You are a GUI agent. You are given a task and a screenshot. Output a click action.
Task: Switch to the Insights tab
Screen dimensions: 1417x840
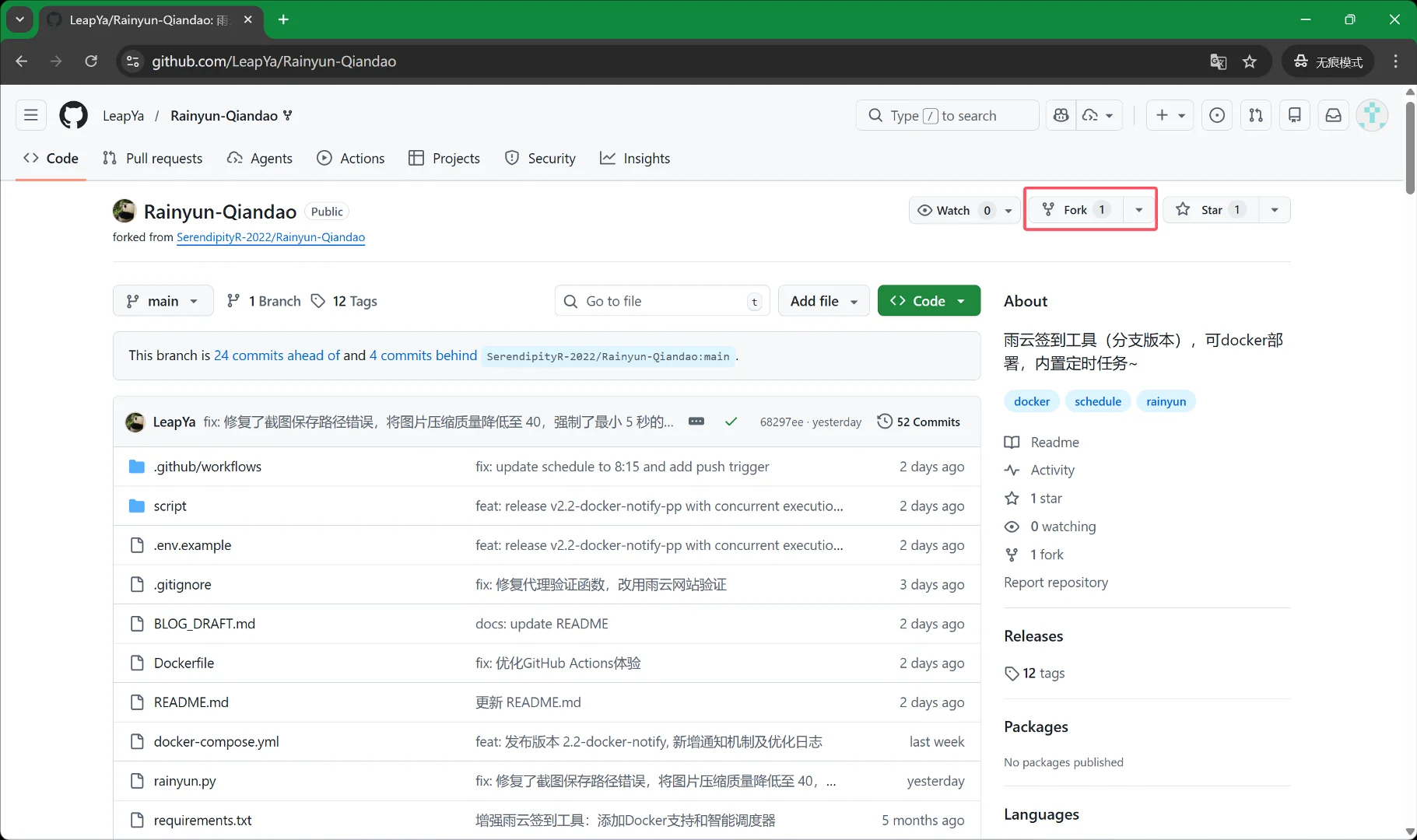[x=635, y=159]
